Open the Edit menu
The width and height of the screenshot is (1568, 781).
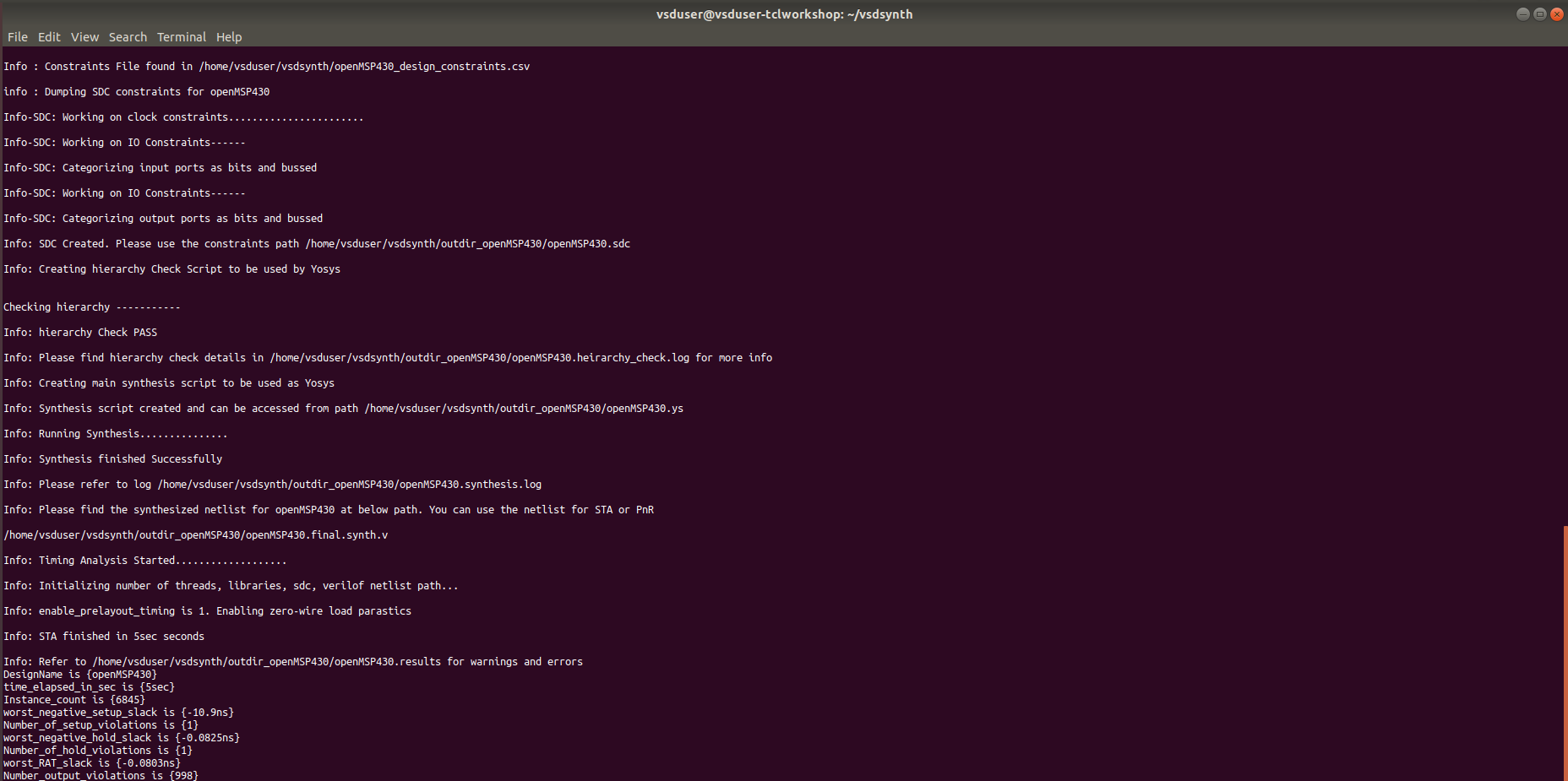pyautogui.click(x=48, y=36)
